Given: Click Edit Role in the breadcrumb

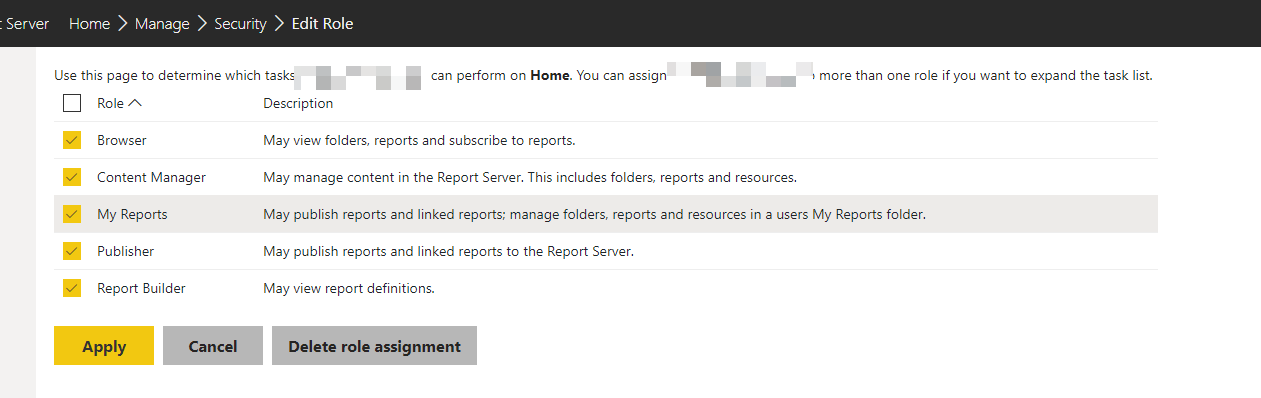Looking at the screenshot, I should pos(322,23).
